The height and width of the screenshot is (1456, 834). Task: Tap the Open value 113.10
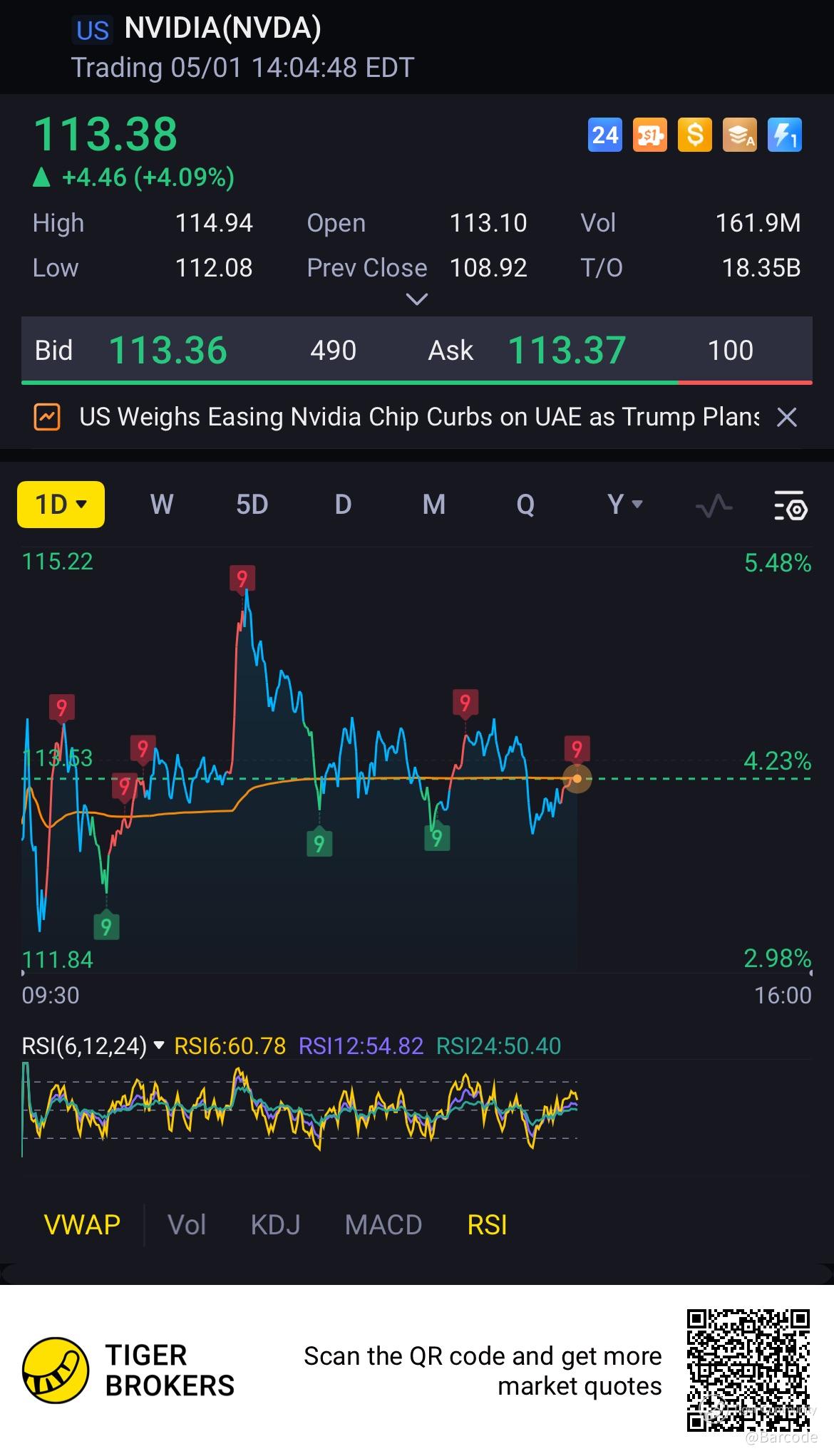click(488, 223)
